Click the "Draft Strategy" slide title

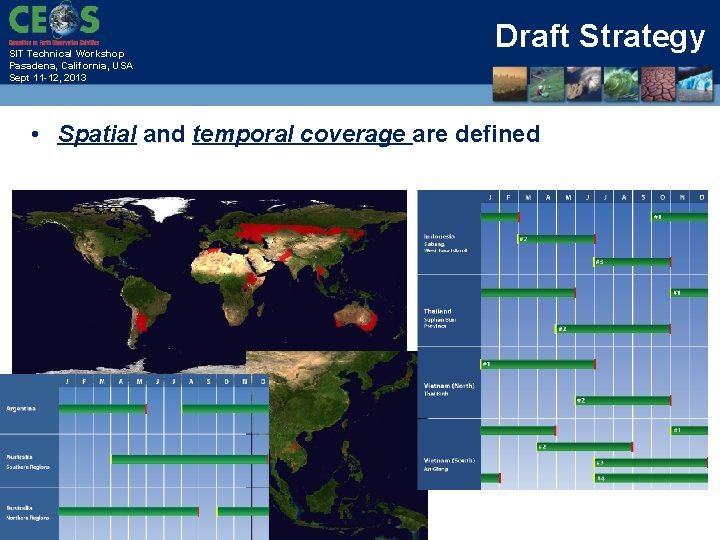click(x=600, y=37)
